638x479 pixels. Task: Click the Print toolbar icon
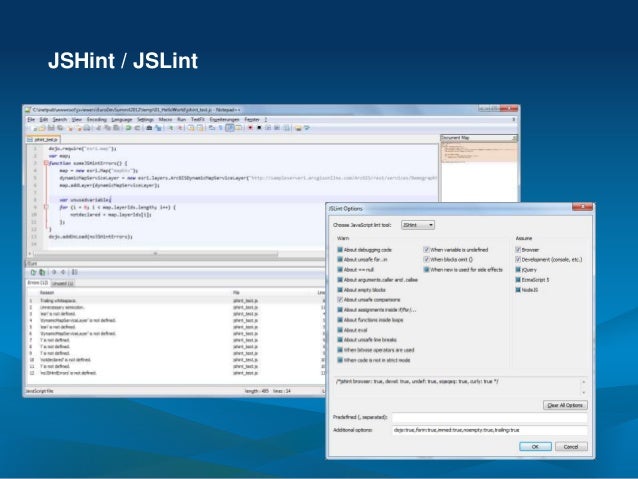point(88,128)
